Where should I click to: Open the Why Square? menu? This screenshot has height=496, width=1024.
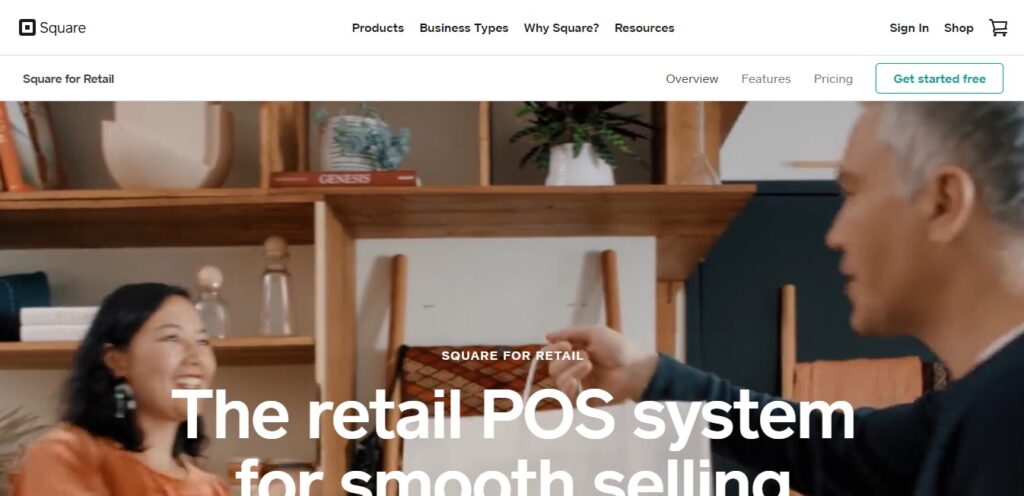coord(561,28)
